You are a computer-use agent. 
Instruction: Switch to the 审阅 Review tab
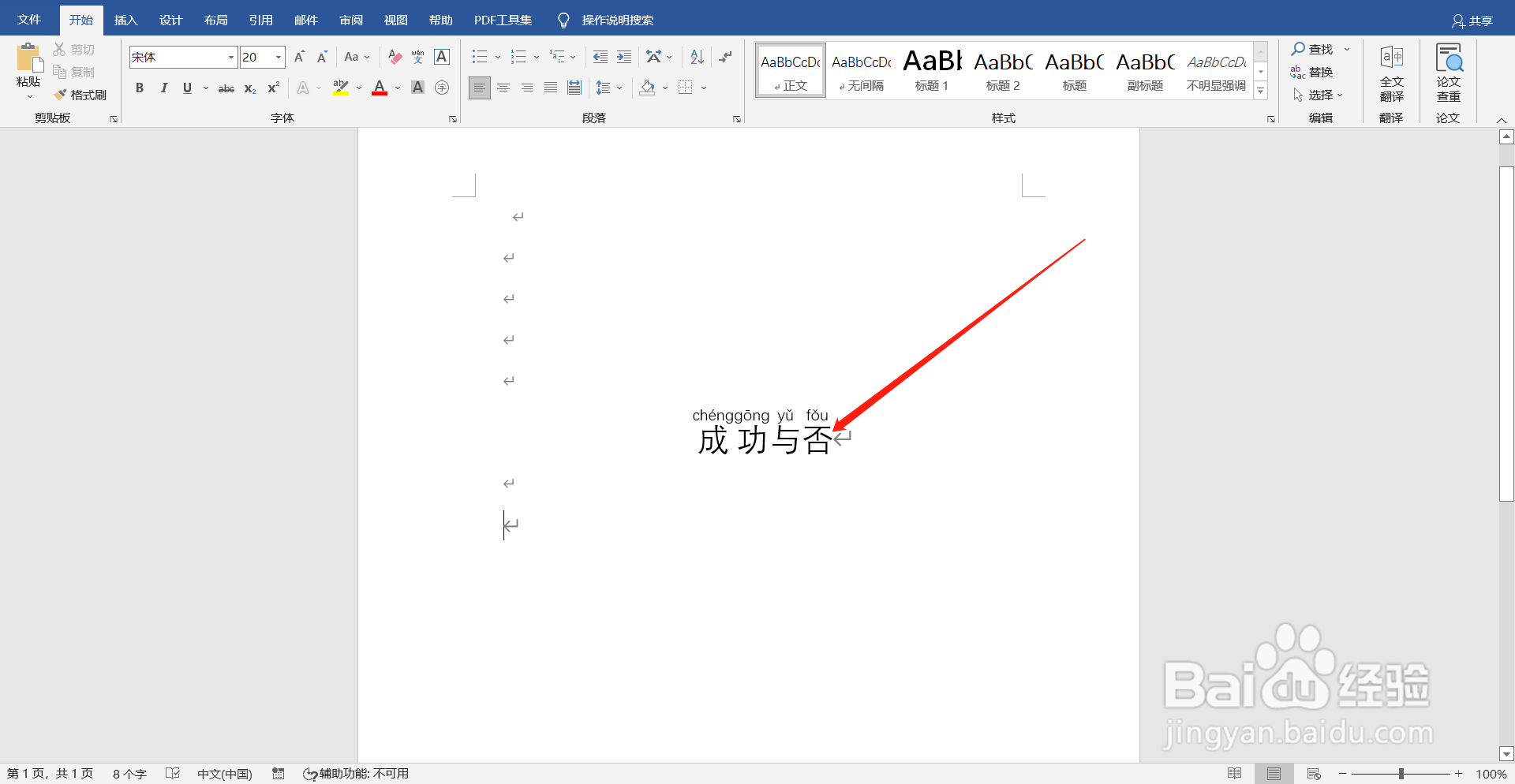[x=351, y=20]
